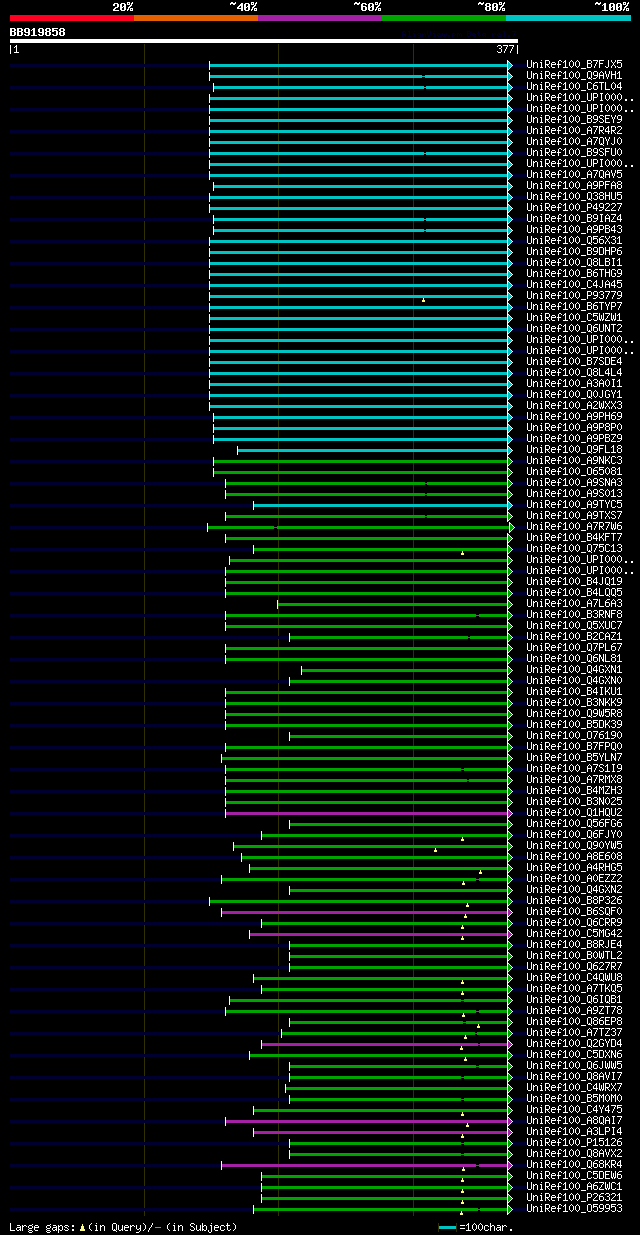The image size is (640, 1235).
Task: Select hit label UniRef100_Q627R7
Action: tap(574, 966)
